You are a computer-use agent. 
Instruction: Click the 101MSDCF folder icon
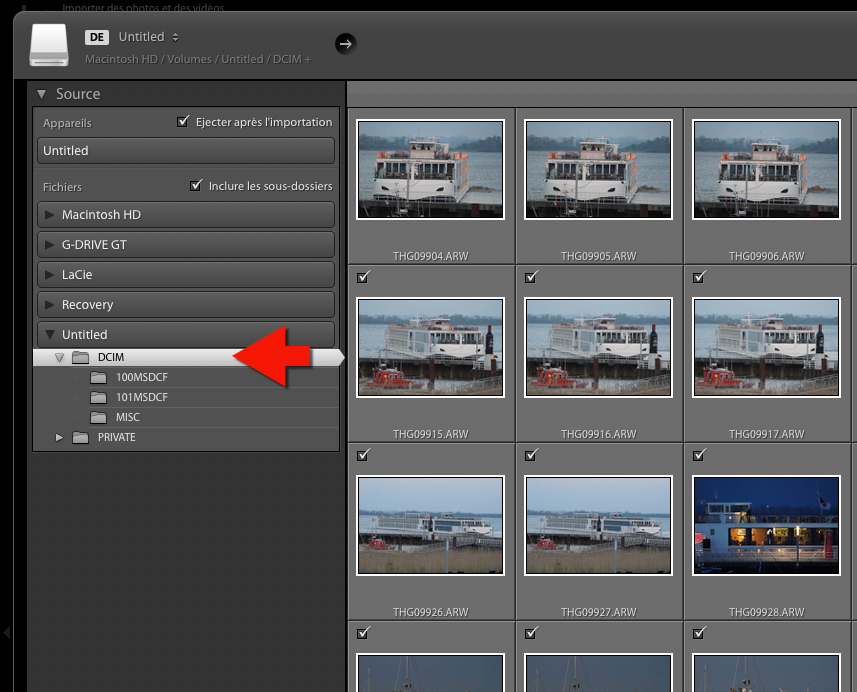tap(98, 397)
